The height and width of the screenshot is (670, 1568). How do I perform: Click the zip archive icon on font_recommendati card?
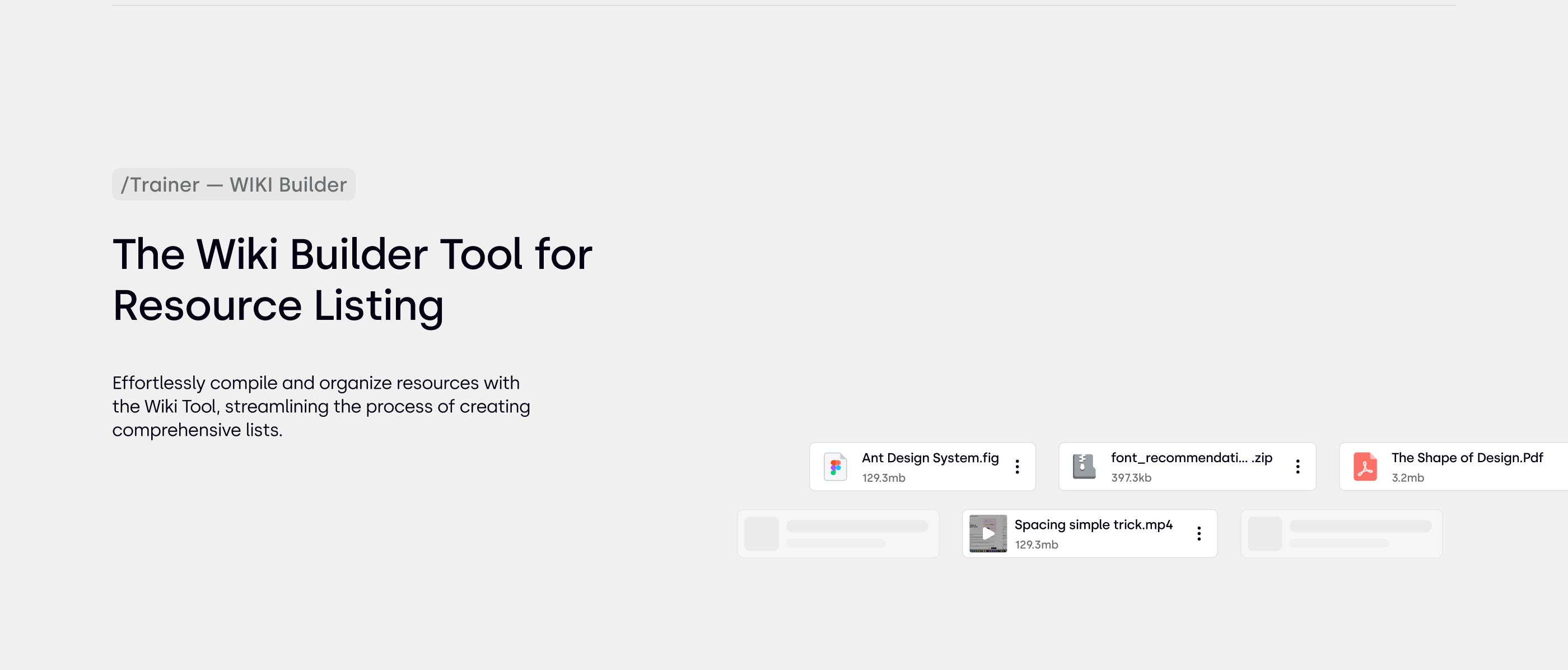(x=1084, y=467)
